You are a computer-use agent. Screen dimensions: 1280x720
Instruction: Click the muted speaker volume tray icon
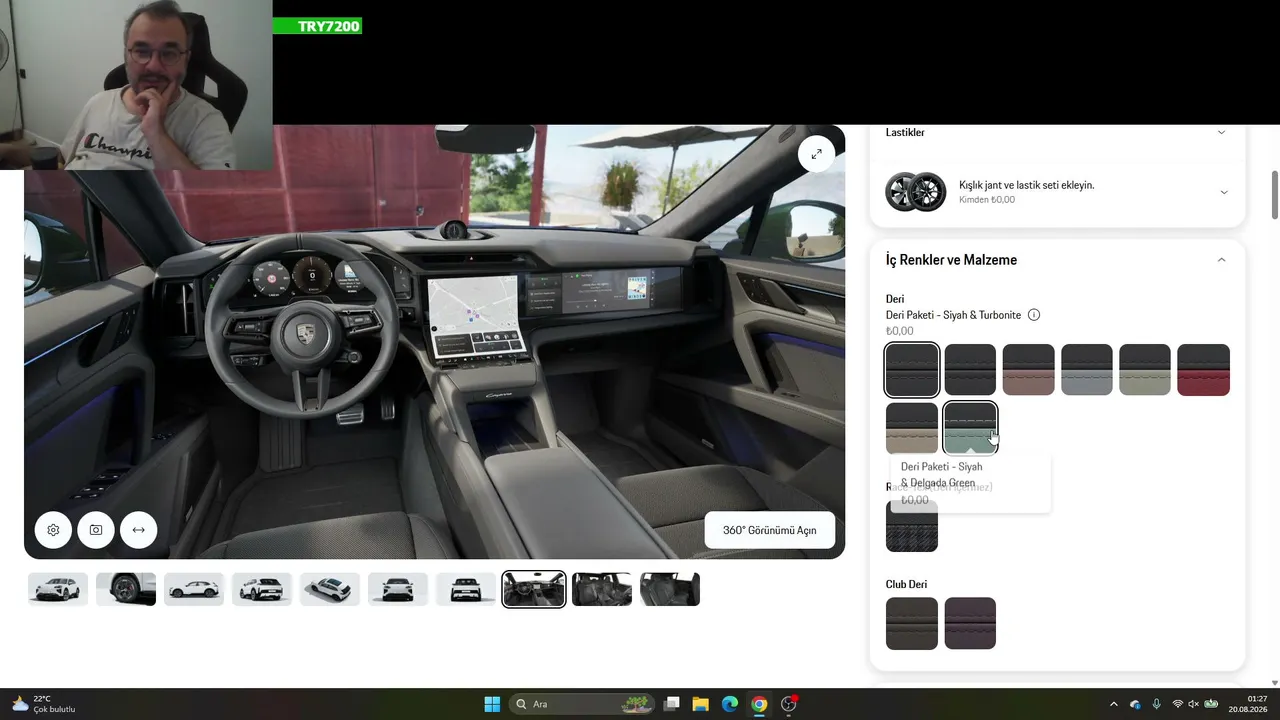1193,704
